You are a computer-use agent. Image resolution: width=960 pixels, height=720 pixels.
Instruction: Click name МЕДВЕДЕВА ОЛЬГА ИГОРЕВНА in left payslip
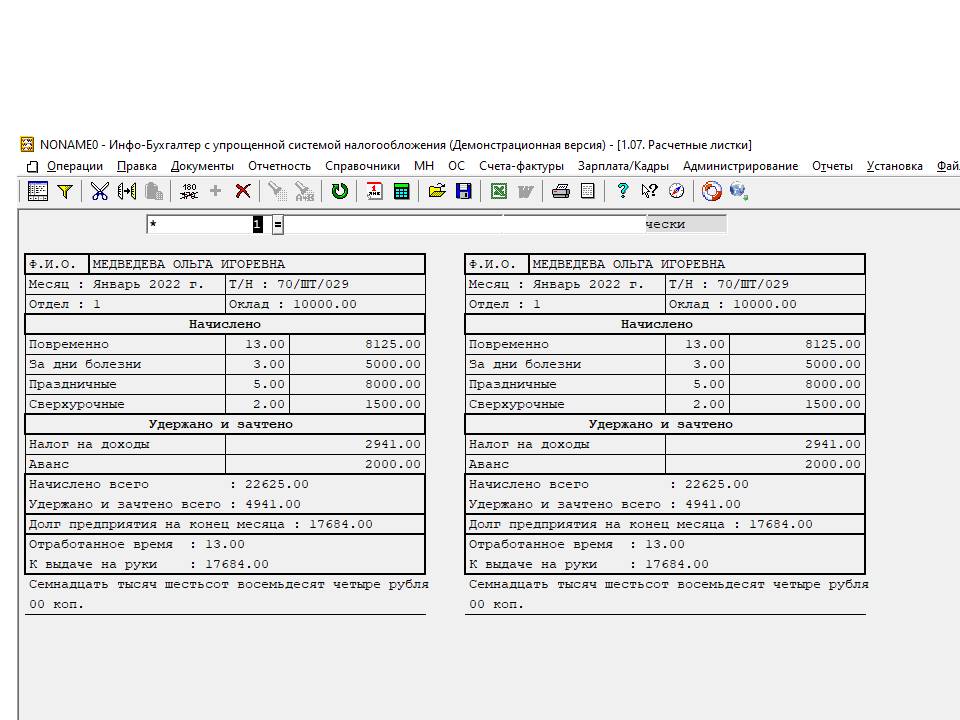pos(189,264)
